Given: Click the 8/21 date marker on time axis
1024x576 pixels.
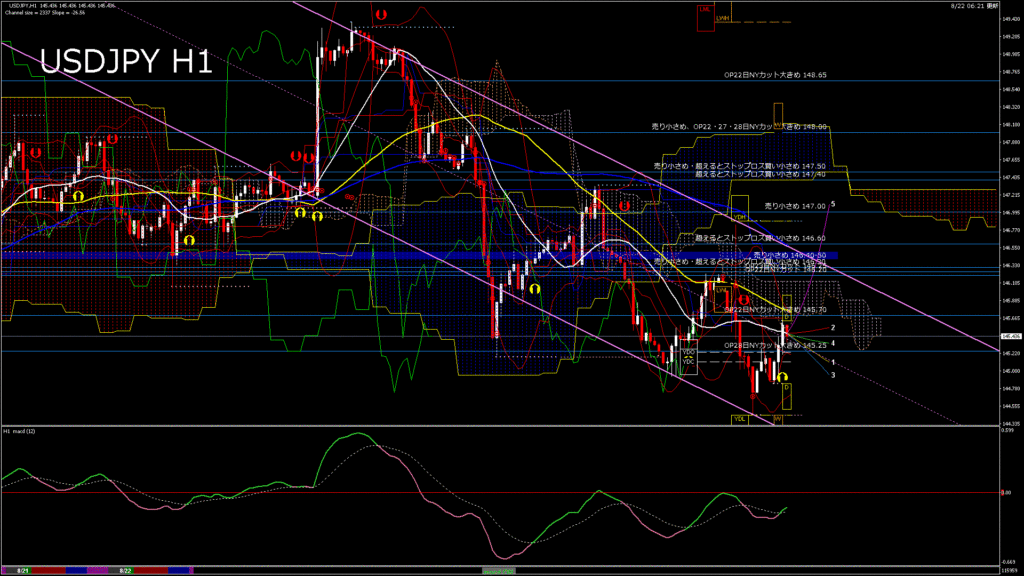Looking at the screenshot, I should [x=22, y=571].
